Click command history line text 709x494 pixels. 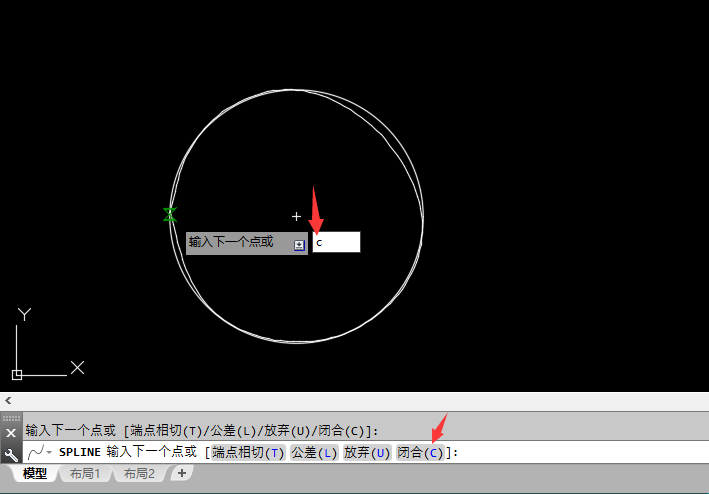point(202,430)
